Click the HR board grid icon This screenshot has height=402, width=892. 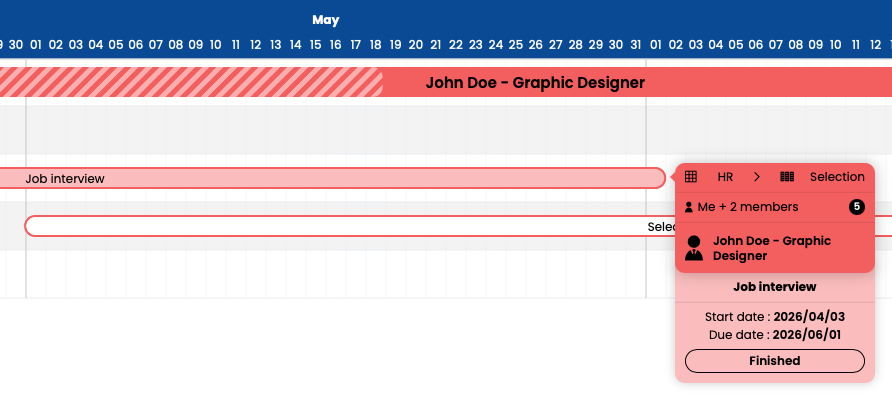[691, 177]
